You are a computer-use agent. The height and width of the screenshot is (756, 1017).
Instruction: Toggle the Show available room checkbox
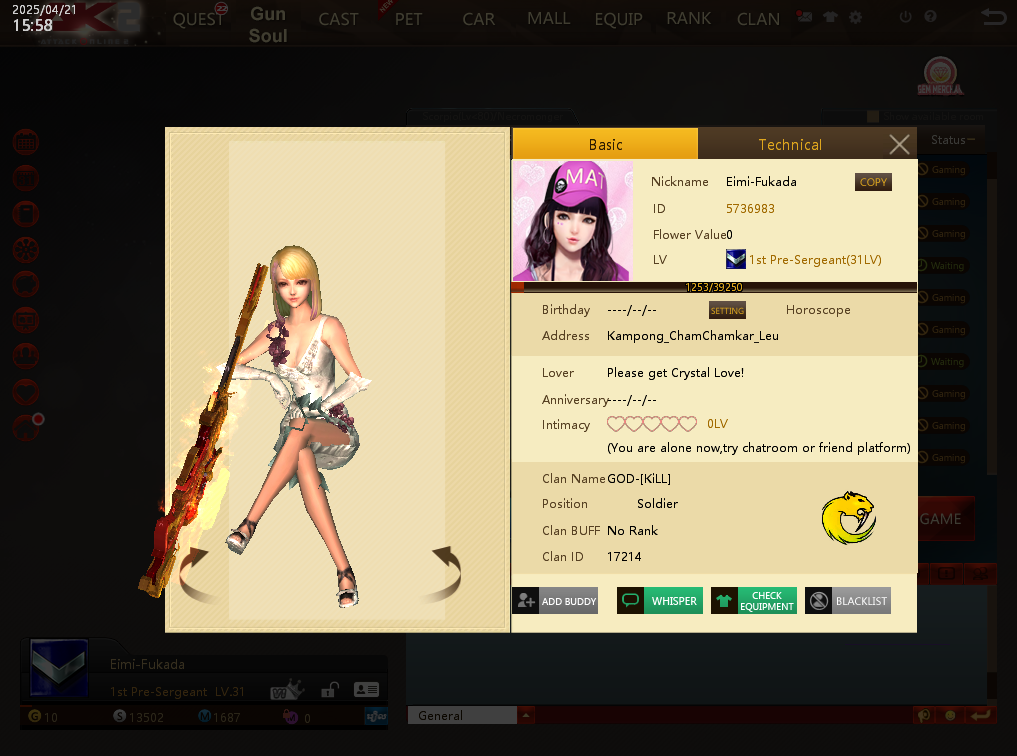point(873,117)
